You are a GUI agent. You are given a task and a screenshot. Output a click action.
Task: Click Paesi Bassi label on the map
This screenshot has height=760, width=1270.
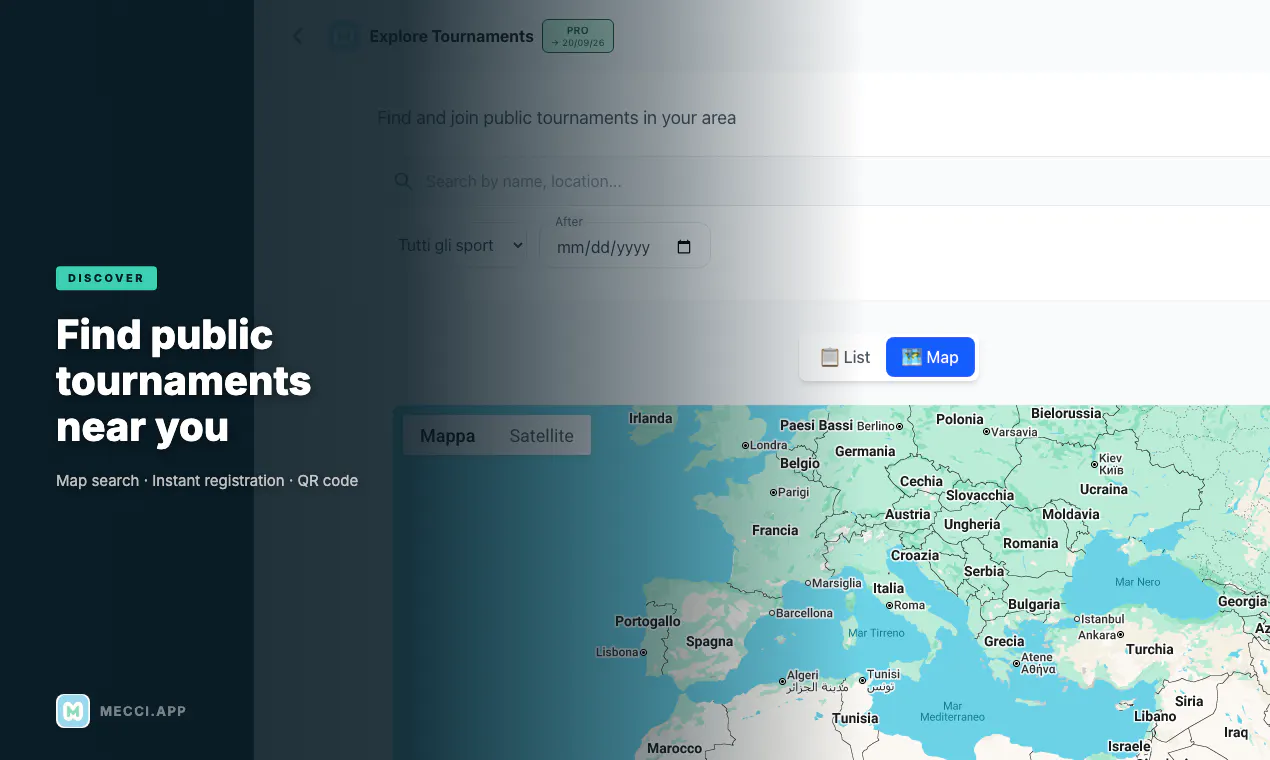[816, 425]
